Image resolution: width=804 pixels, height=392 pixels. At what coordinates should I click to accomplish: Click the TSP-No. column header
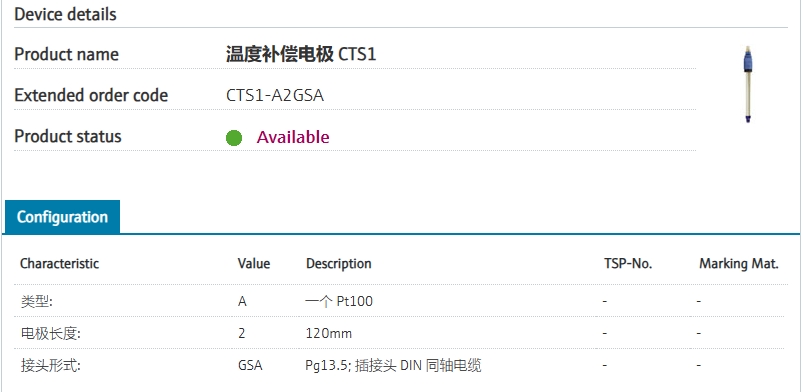(x=628, y=264)
